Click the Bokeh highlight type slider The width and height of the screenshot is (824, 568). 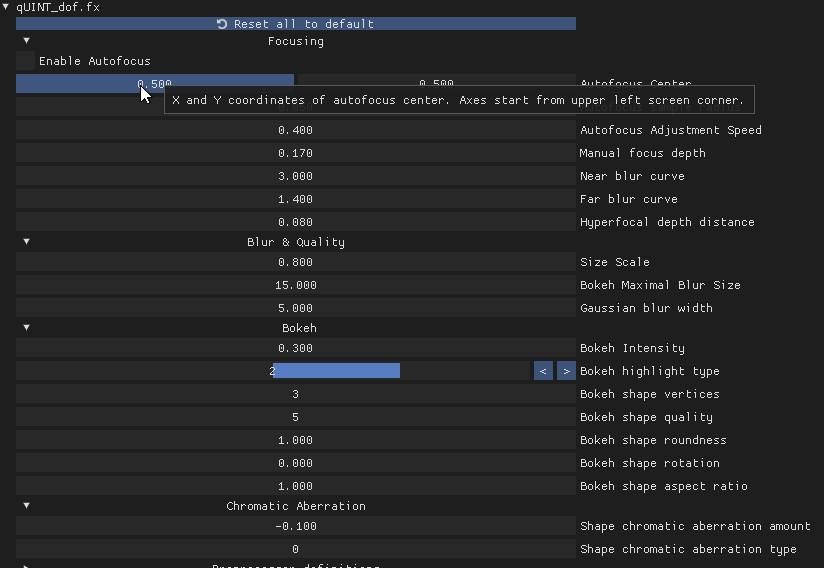tap(272, 371)
